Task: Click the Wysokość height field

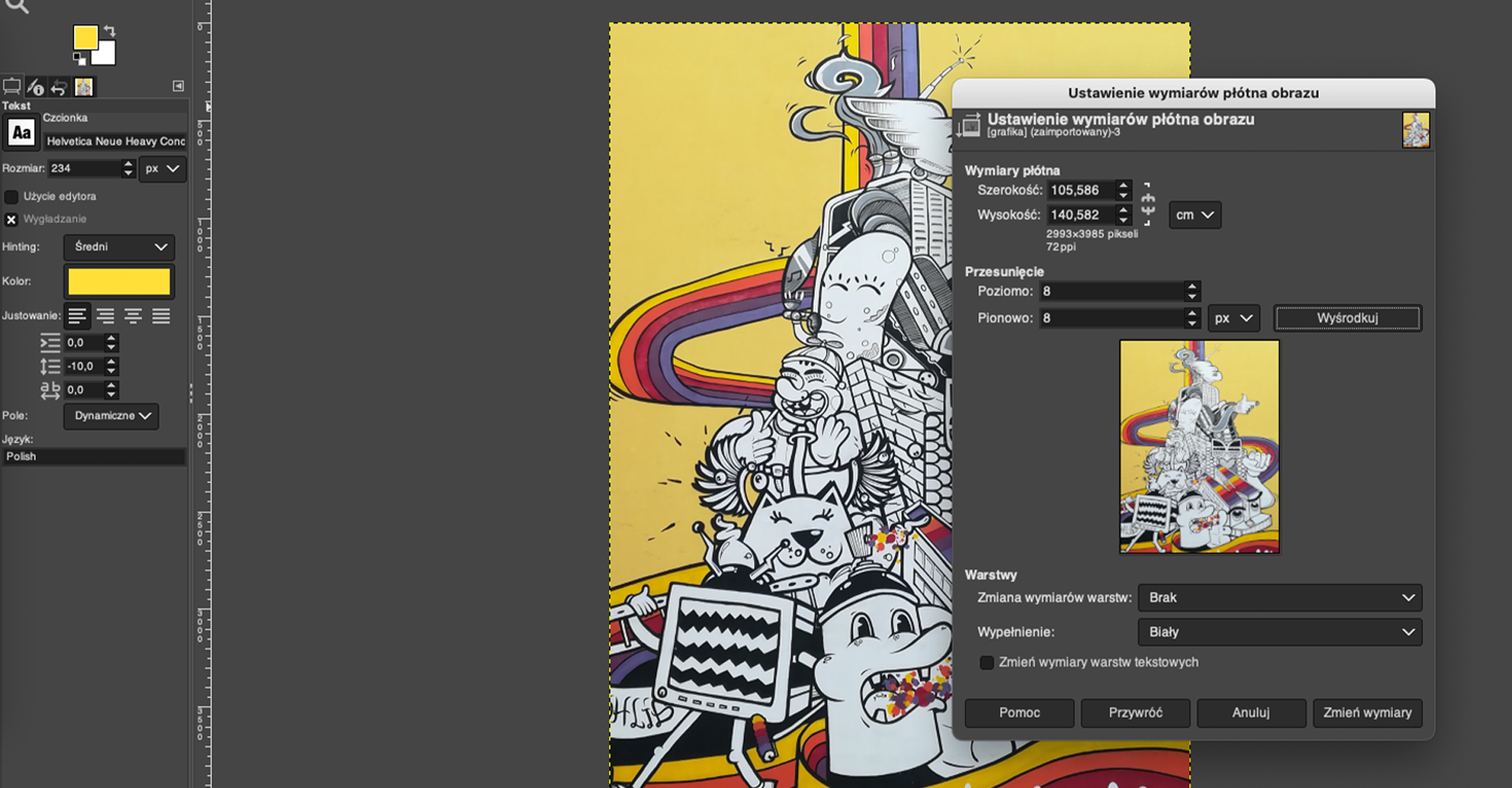Action: [x=1081, y=214]
